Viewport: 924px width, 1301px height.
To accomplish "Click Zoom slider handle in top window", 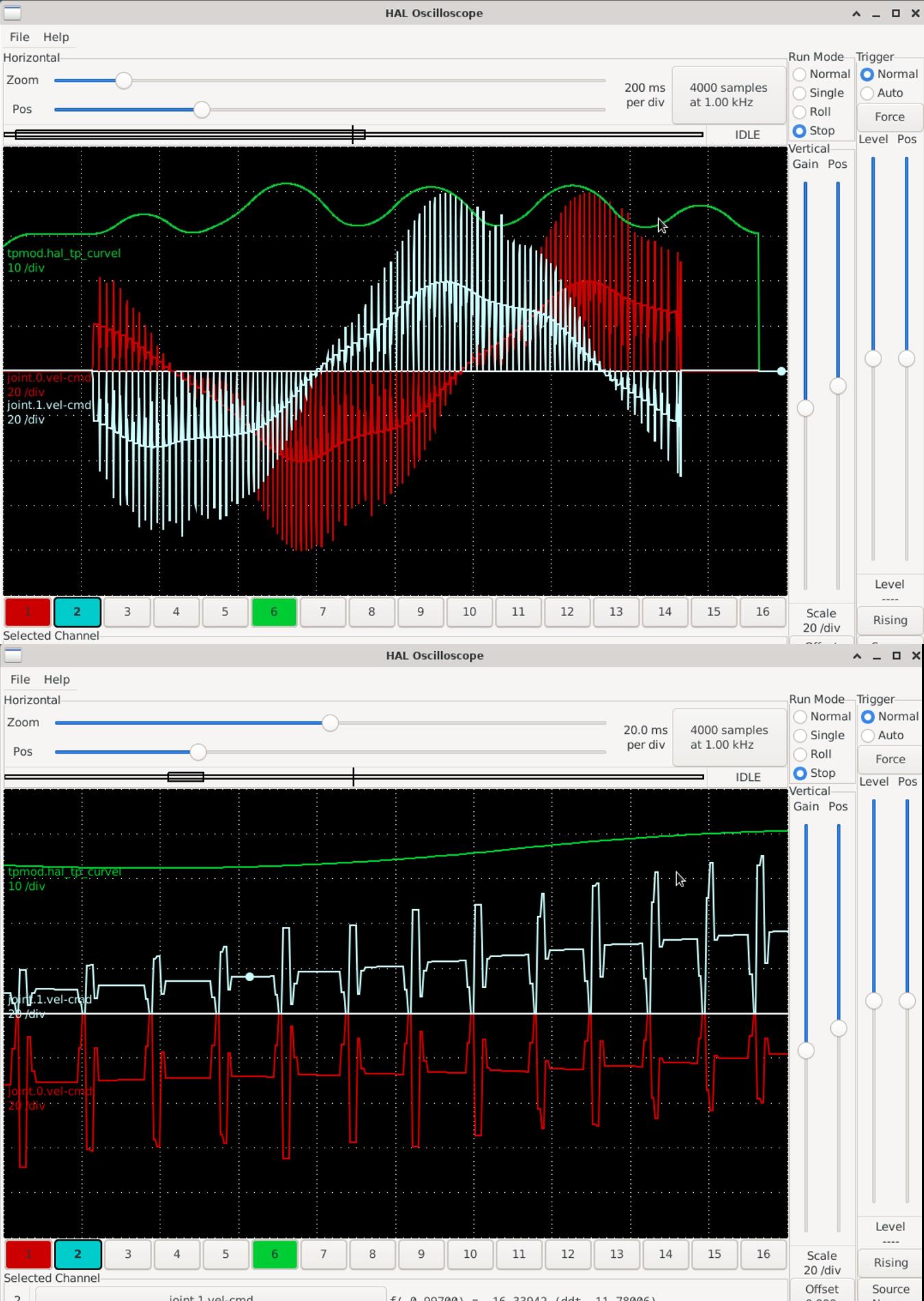I will point(123,81).
